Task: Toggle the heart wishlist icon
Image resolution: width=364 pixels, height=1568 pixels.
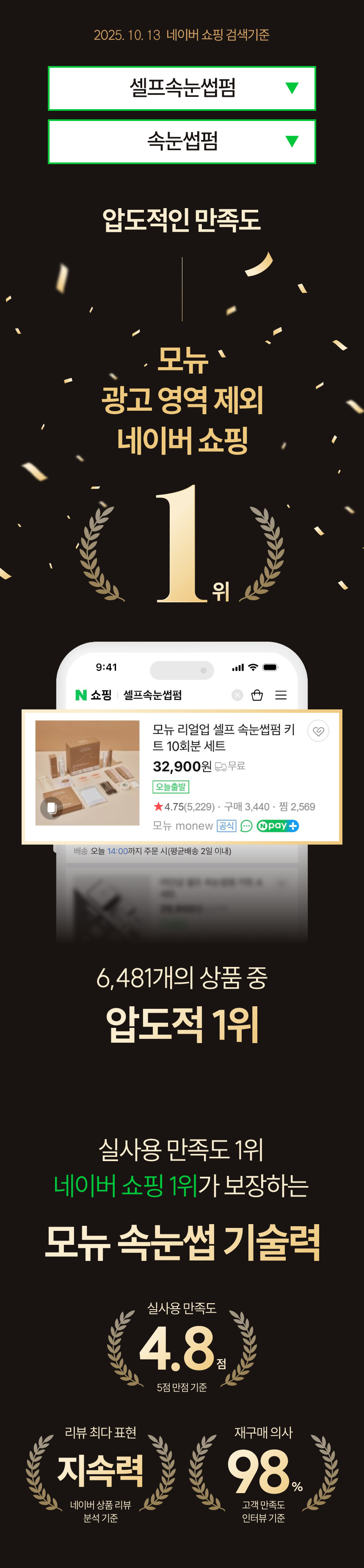Action: point(318,731)
